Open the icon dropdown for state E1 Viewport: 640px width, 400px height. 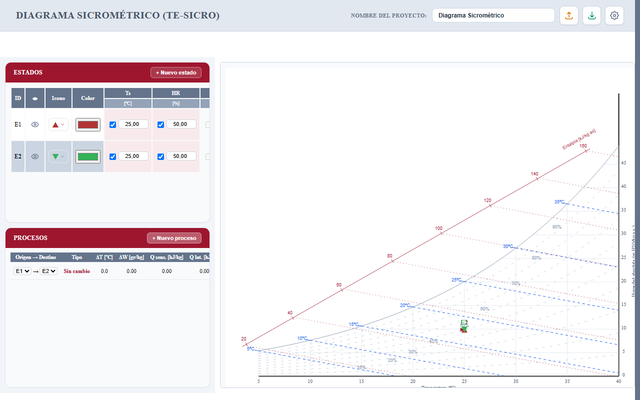pyautogui.click(x=58, y=124)
